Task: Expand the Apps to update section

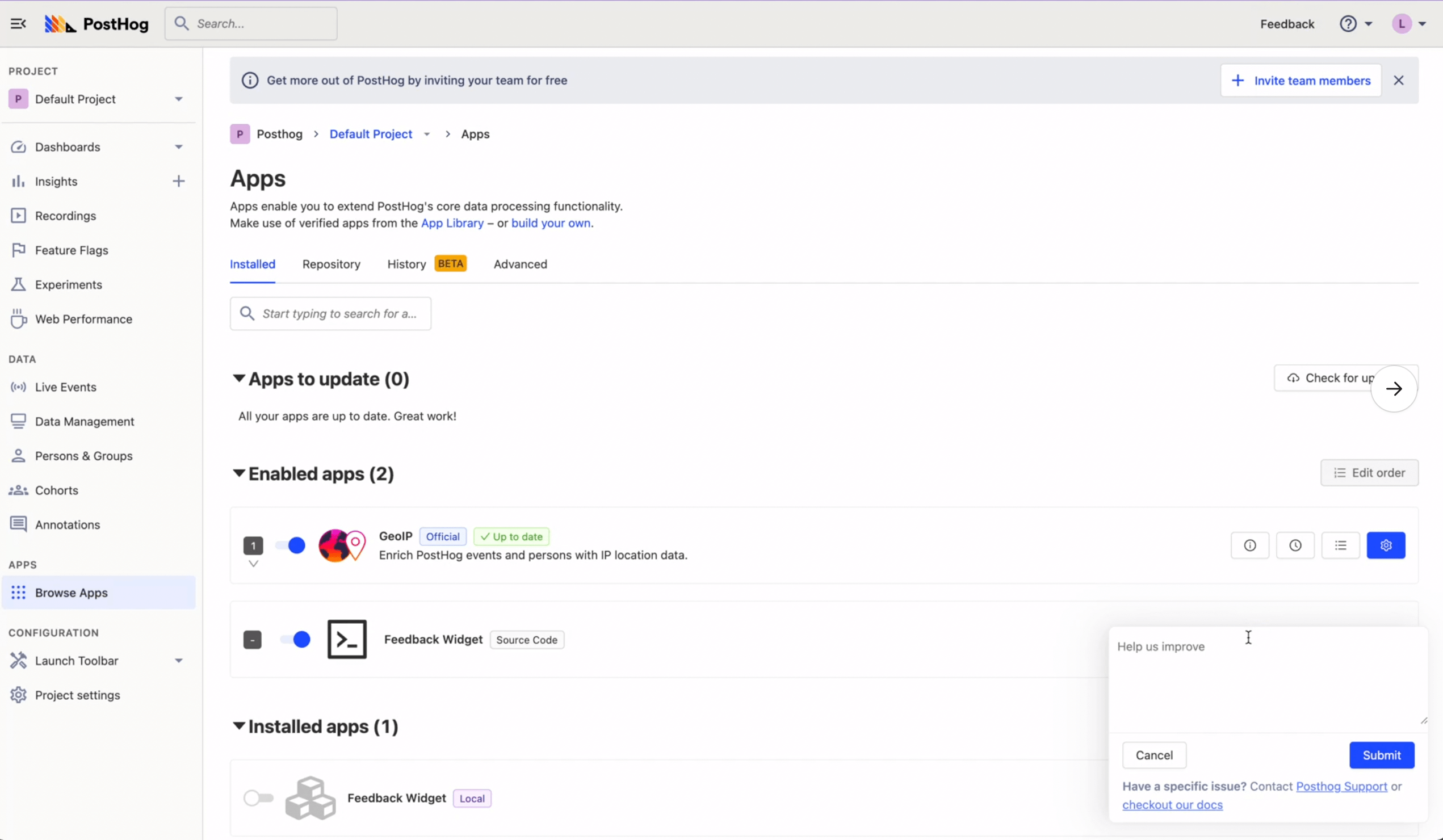Action: (238, 378)
